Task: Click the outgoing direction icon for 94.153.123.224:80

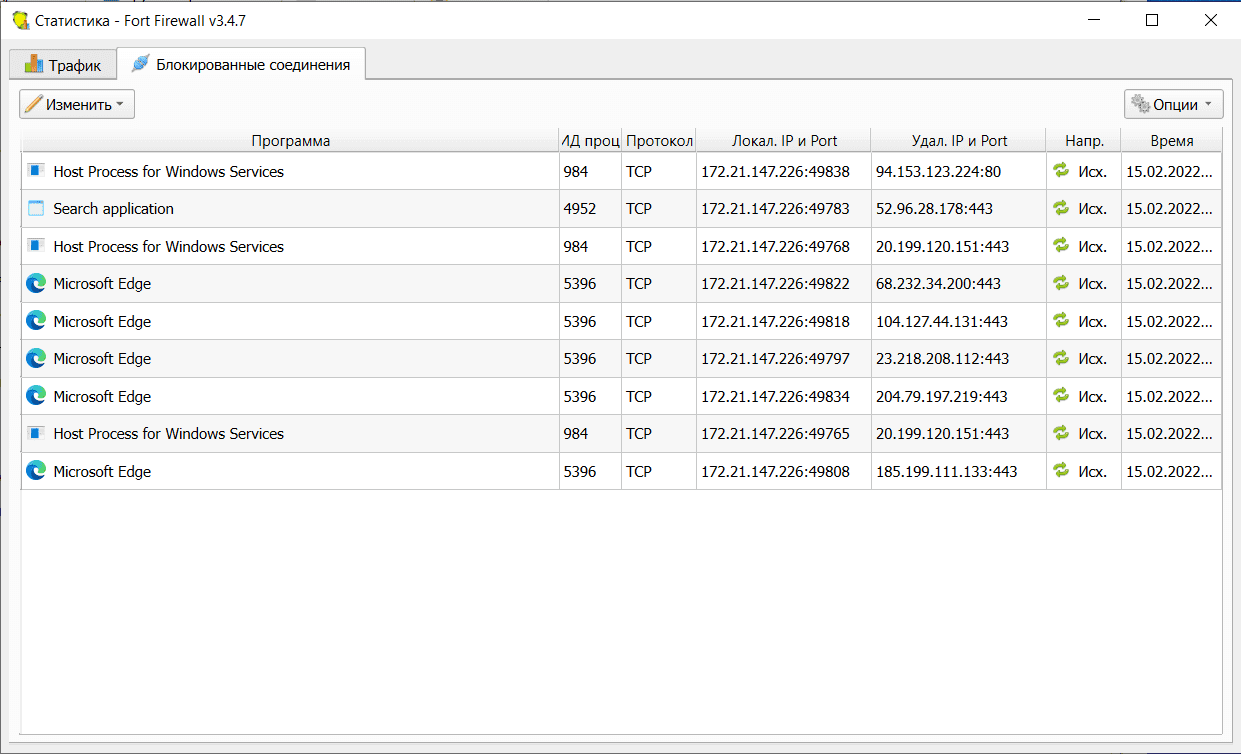Action: click(x=1061, y=171)
